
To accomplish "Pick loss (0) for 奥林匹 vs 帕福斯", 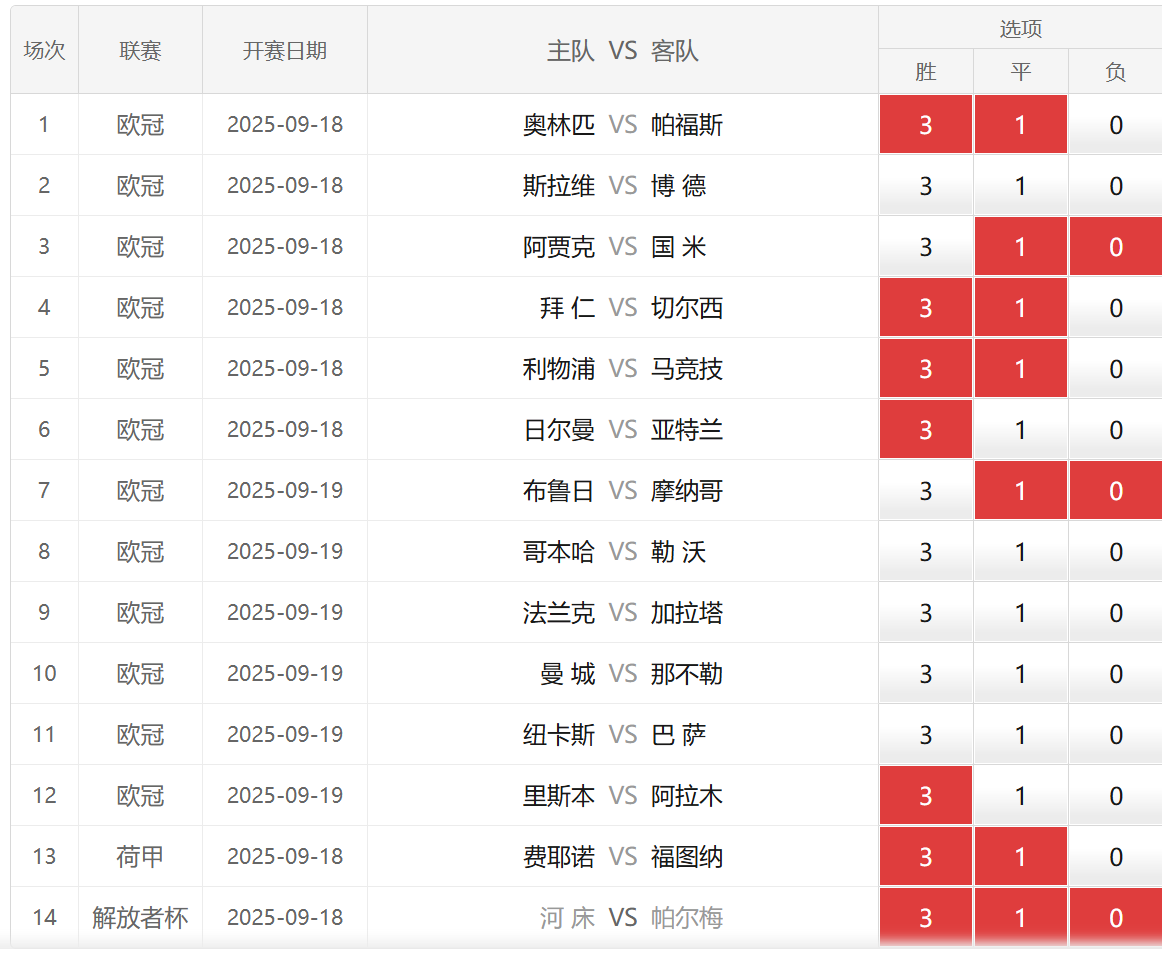I will point(1116,125).
